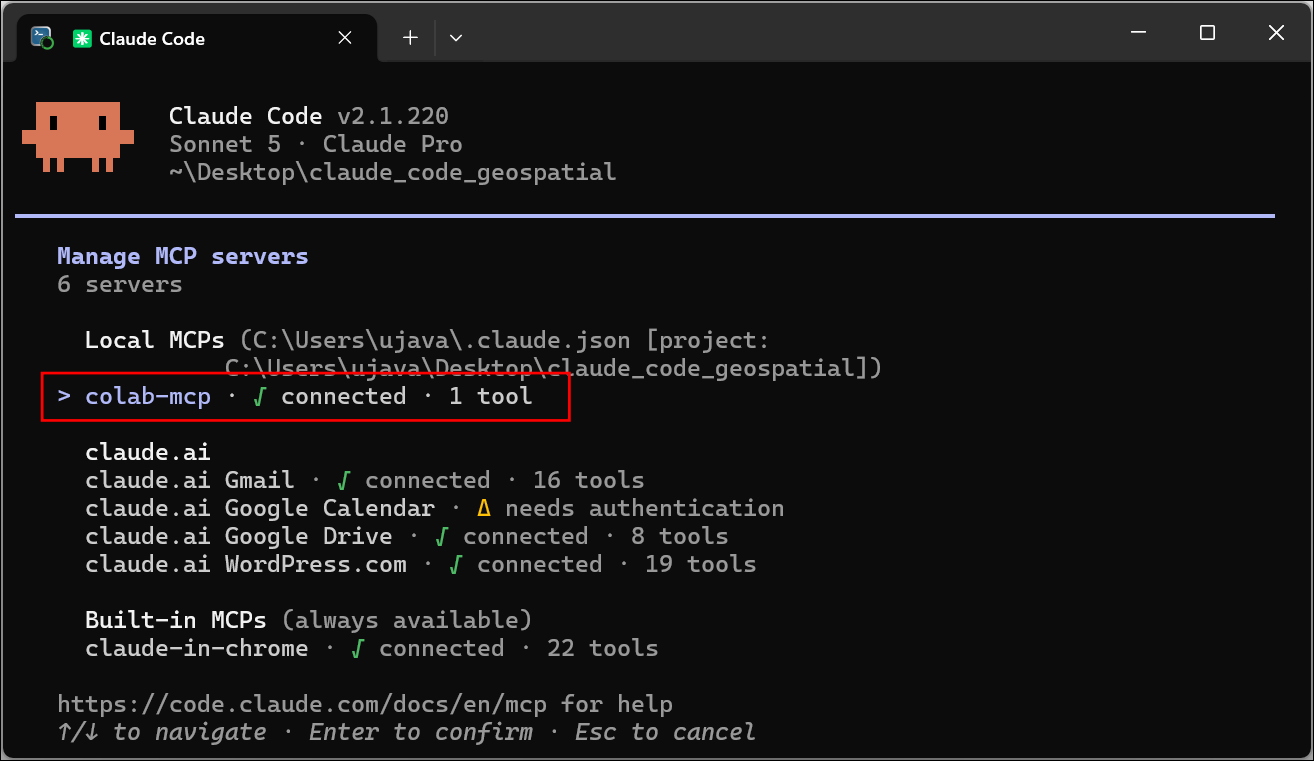
Task: Select the claude-in-chrome built-in server
Action: [371, 649]
